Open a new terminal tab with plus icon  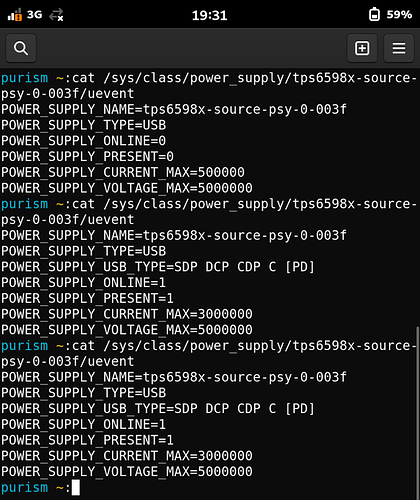[362, 48]
